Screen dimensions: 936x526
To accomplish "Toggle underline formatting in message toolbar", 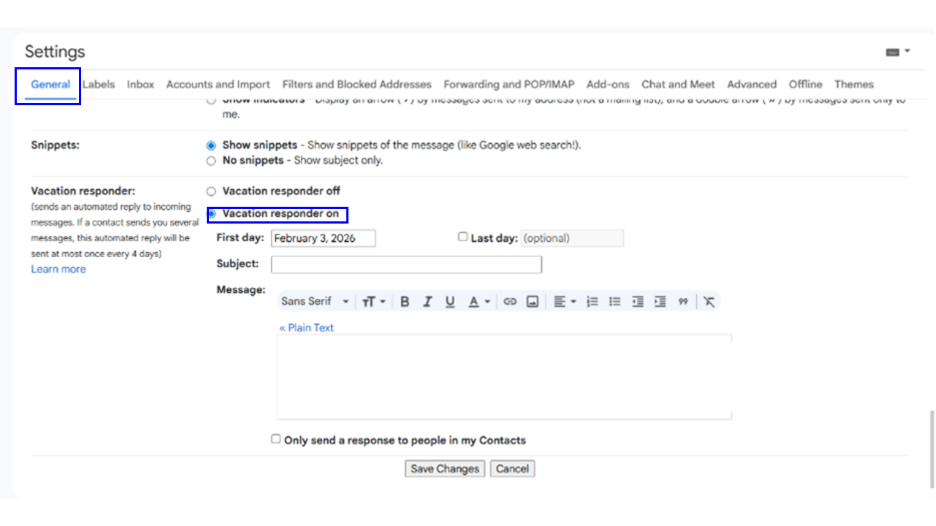I will [450, 302].
